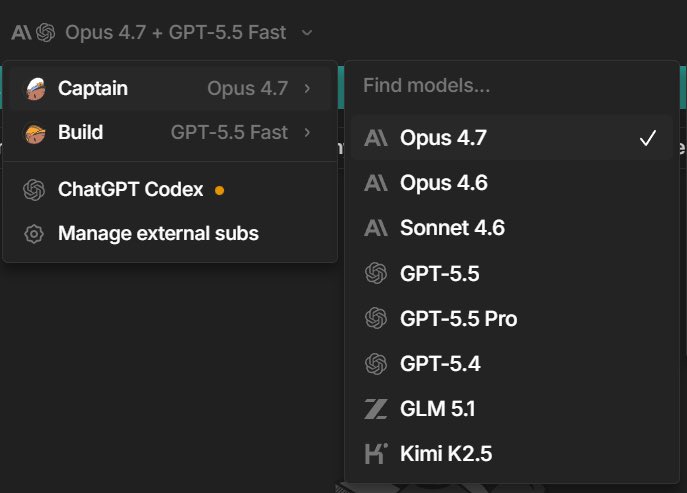Expand the Captain row chevron

point(307,89)
